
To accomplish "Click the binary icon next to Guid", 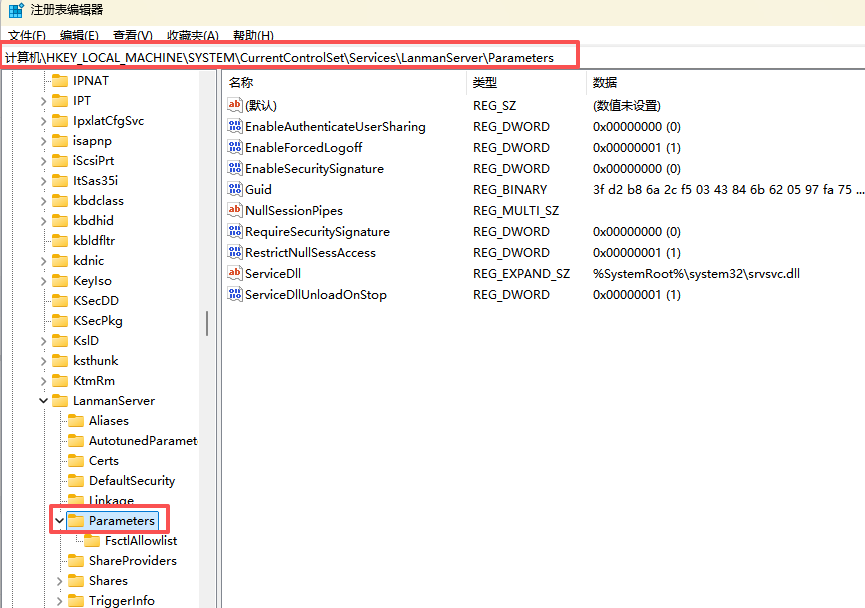I will tap(235, 190).
